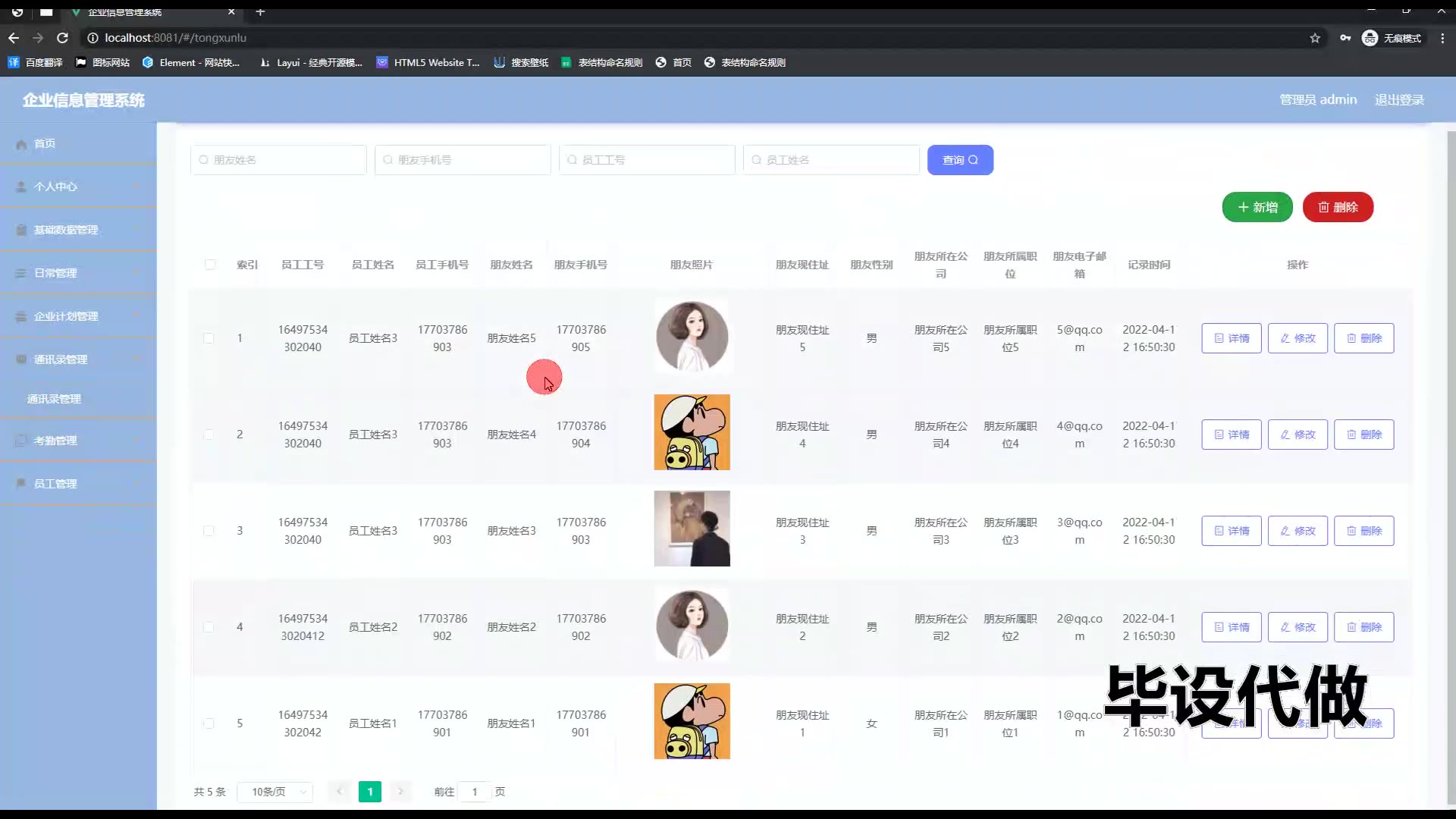1456x819 pixels.
Task: Expand the 基础数据管理 sidebar menu
Action: click(66, 230)
